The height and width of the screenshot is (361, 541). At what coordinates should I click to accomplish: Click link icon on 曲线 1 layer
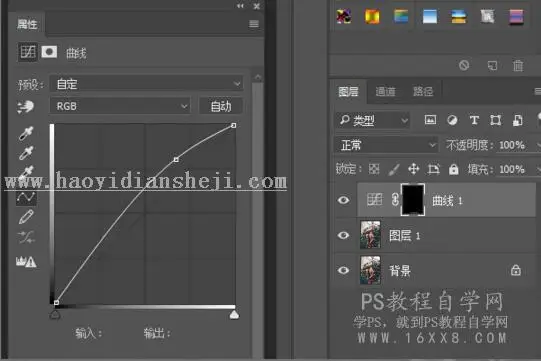(x=395, y=200)
